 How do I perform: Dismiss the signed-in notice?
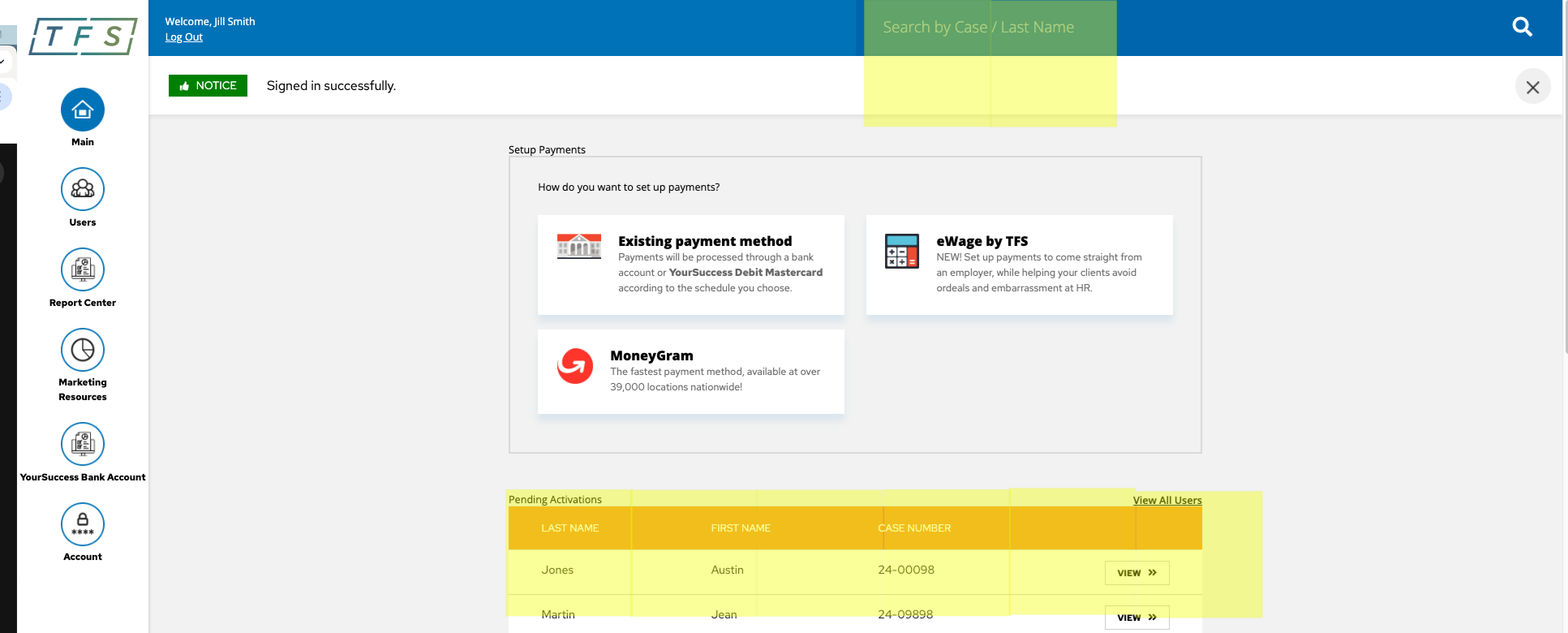(x=1532, y=87)
